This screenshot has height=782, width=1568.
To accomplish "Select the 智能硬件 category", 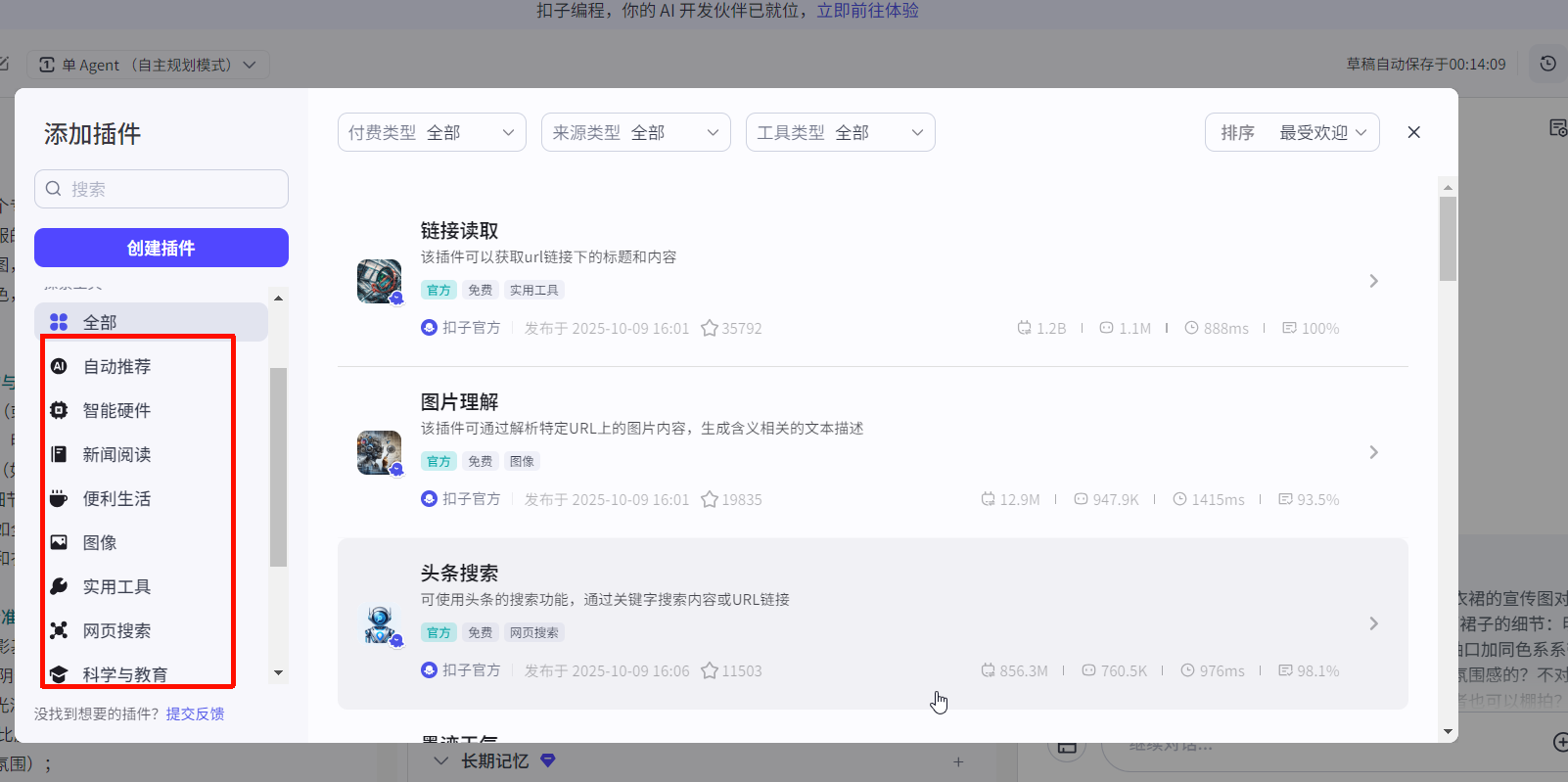I will (151, 410).
